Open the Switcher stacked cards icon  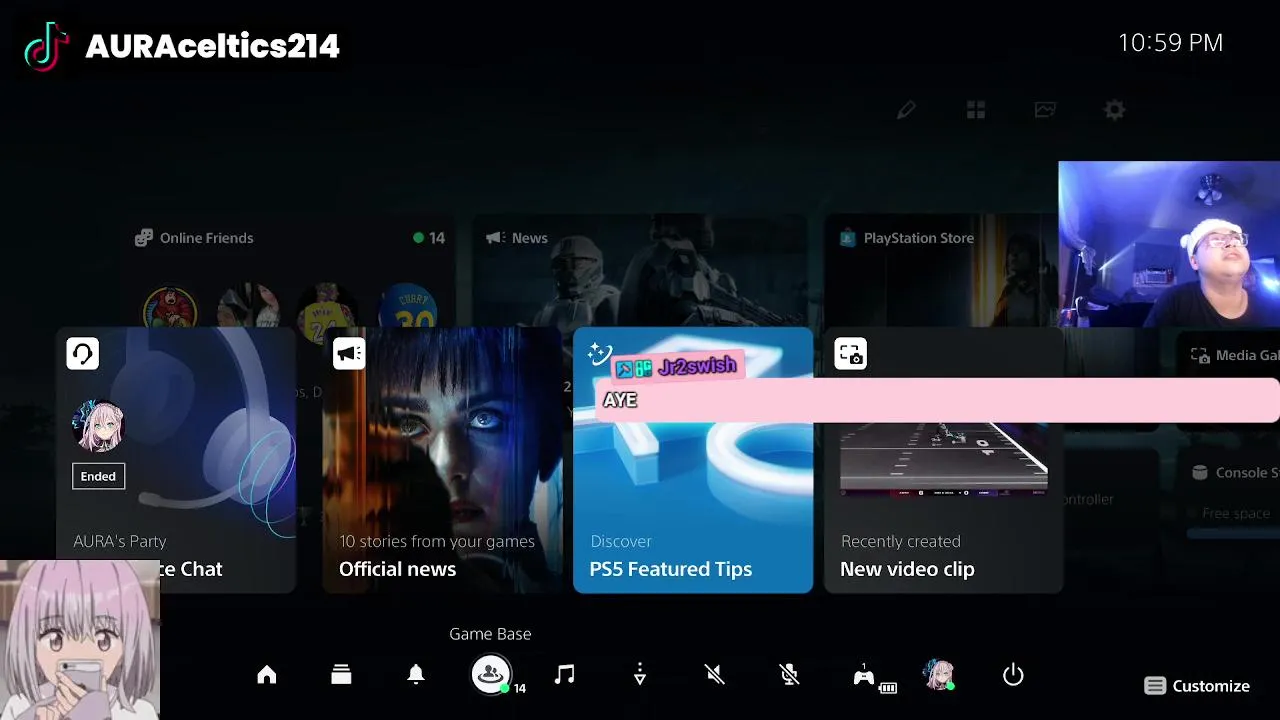341,675
